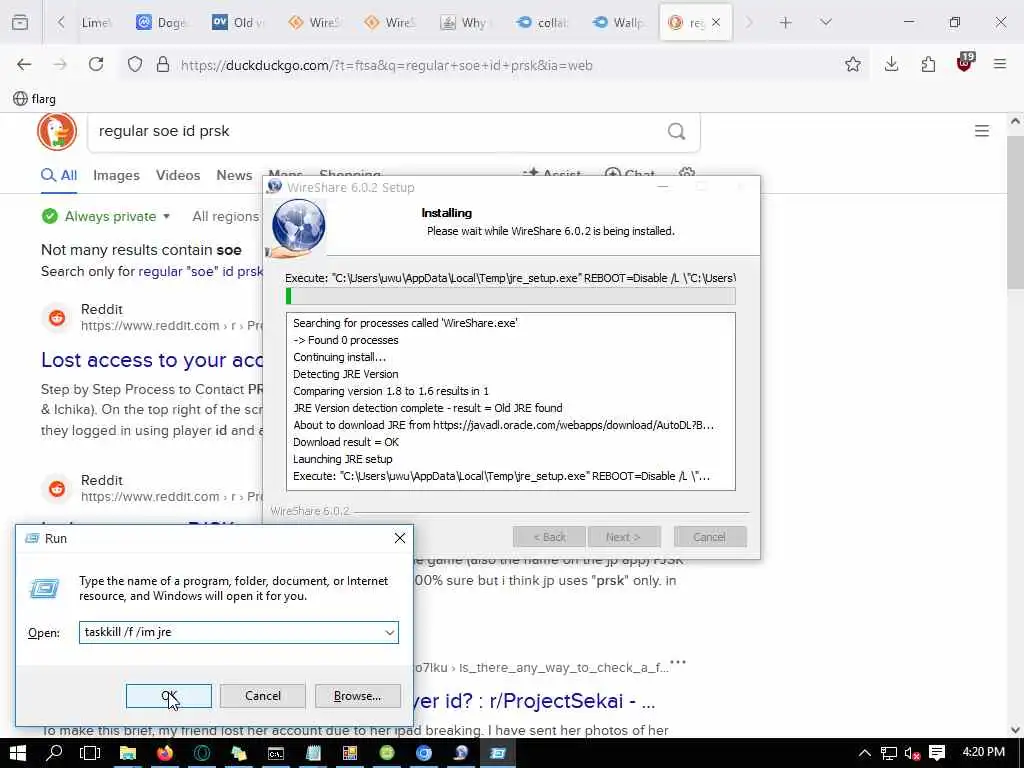Open Task View on taskbar
This screenshot has width=1024, height=768.
tap(90, 753)
